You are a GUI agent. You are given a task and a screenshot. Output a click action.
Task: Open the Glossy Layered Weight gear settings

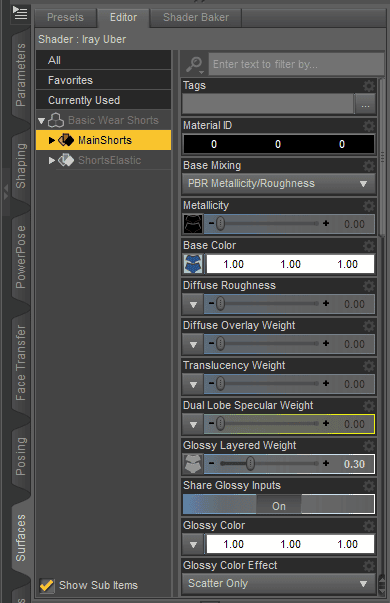pos(368,445)
